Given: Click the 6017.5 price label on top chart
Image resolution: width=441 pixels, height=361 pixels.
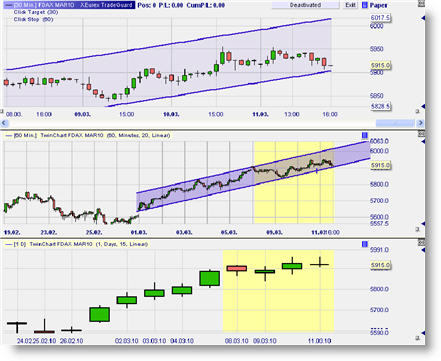Looking at the screenshot, I should (x=380, y=18).
